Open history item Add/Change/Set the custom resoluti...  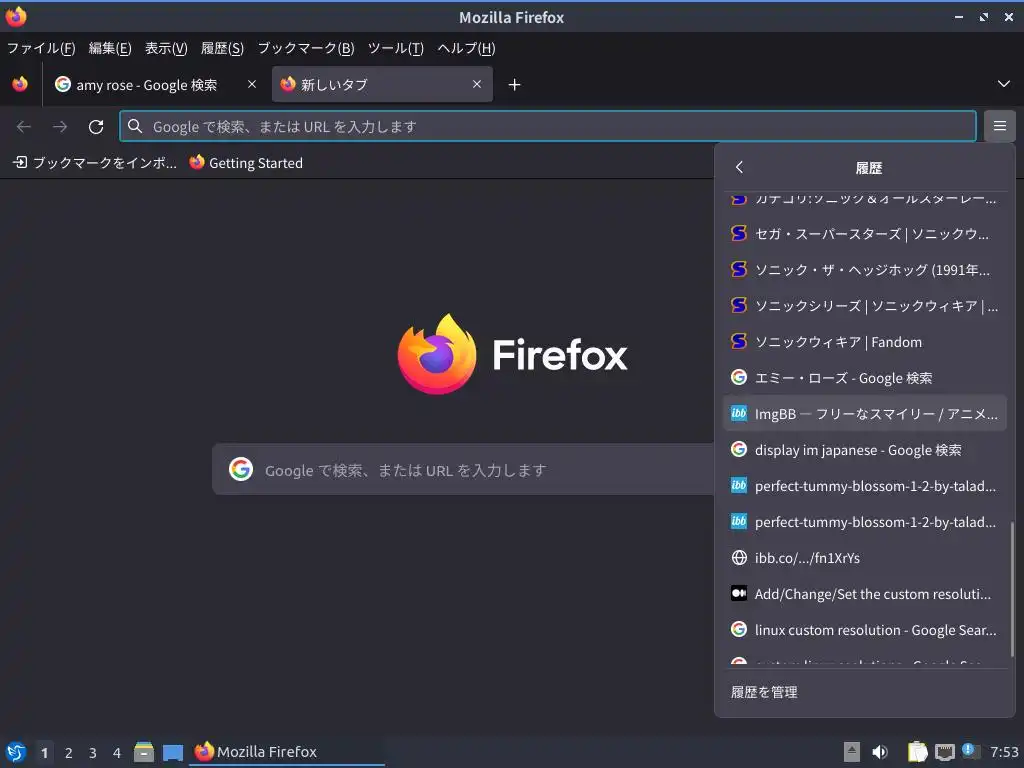click(865, 594)
